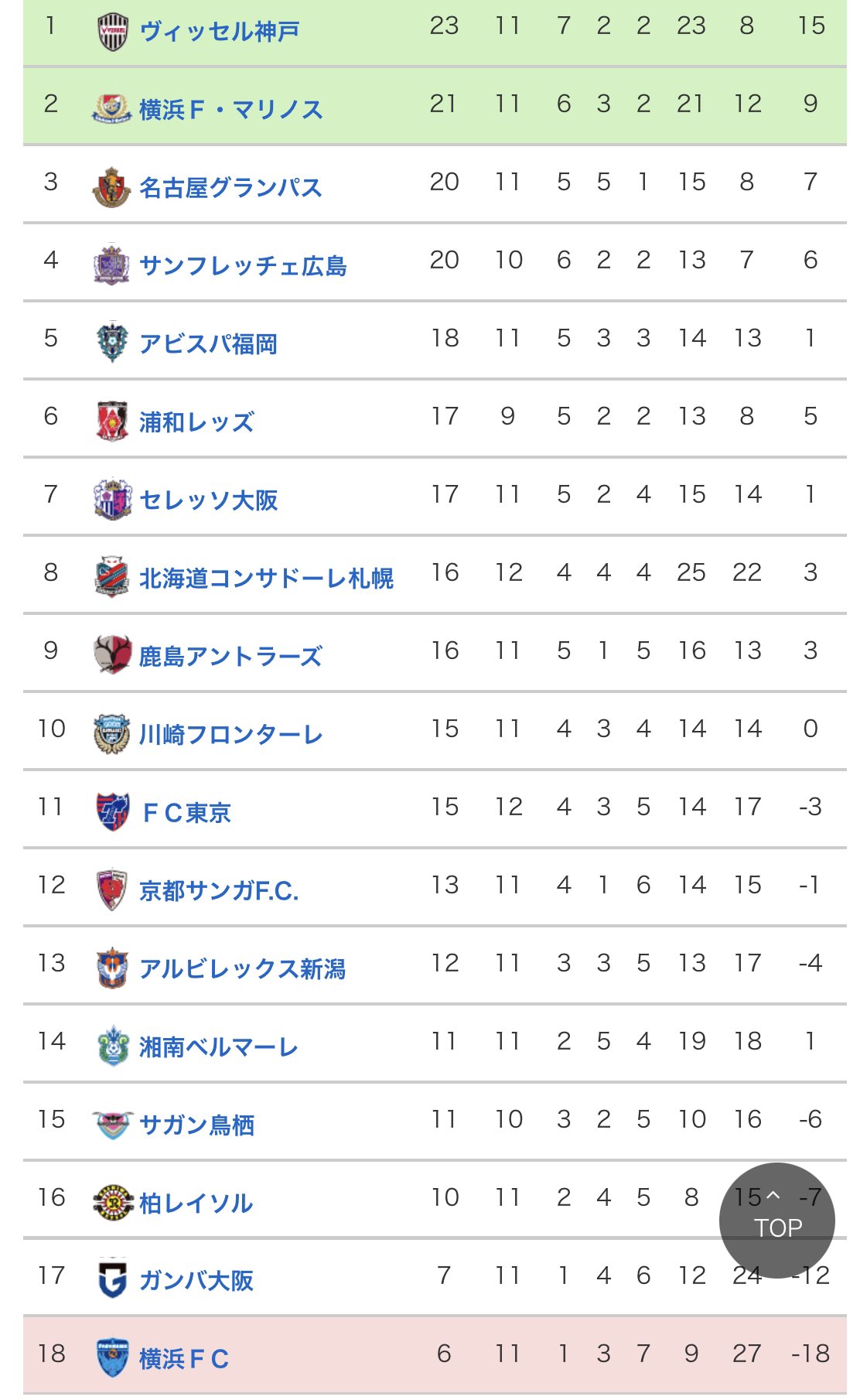860x1400 pixels.
Task: Click the Yokohama F. Marinos crest
Action: pos(112,109)
